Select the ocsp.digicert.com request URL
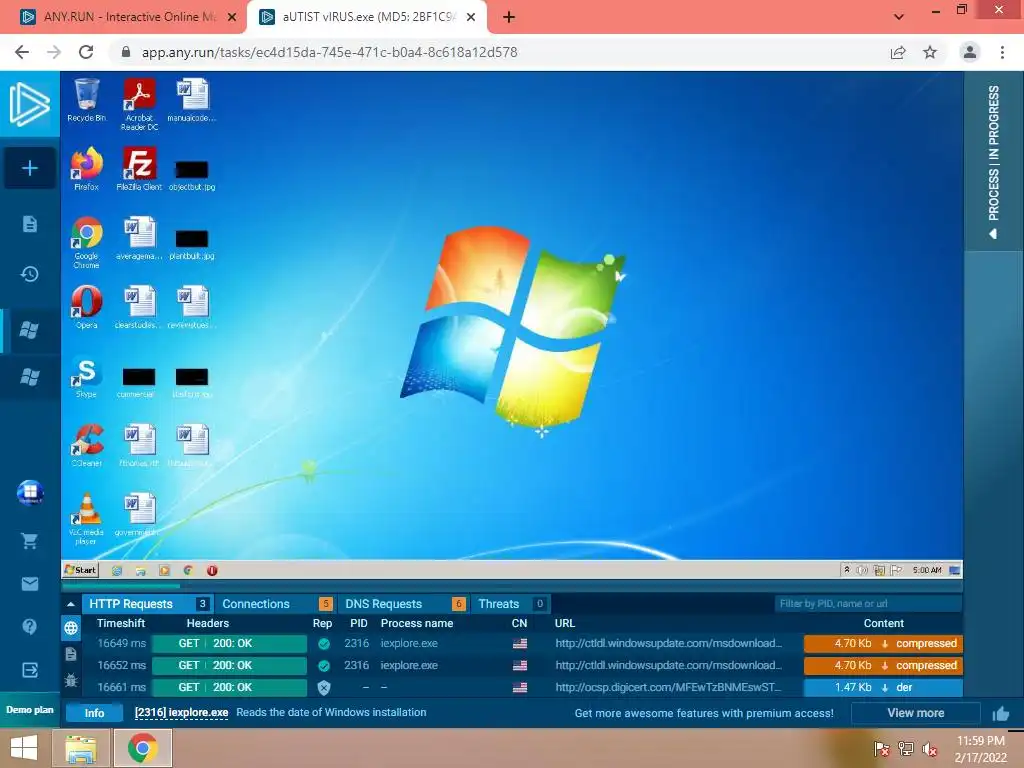This screenshot has width=1024, height=768. [668, 687]
